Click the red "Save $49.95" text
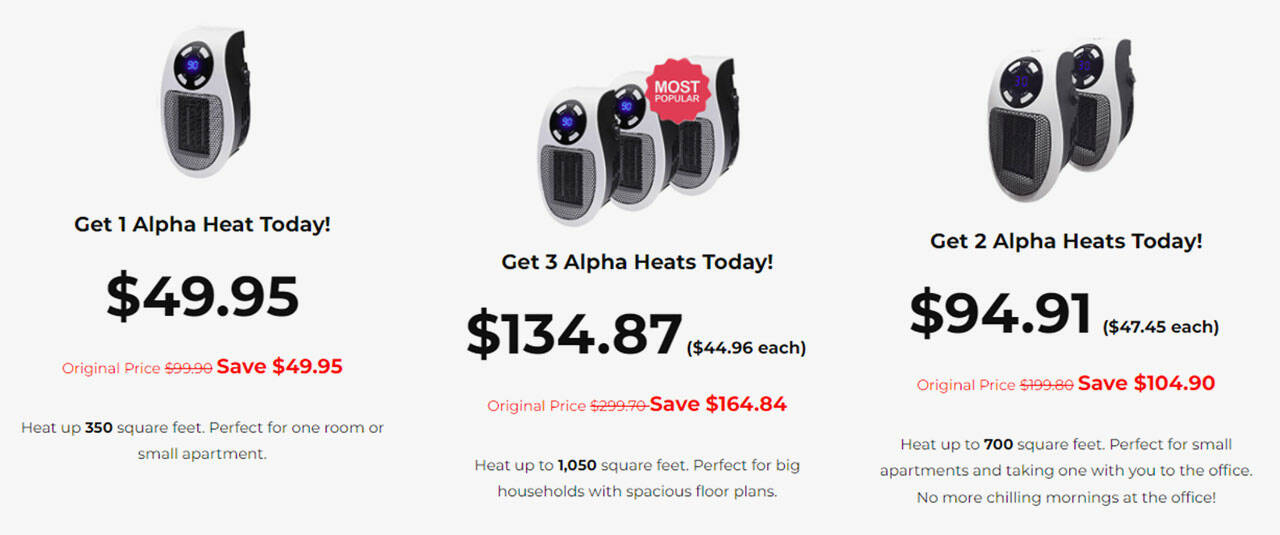1280x535 pixels. click(x=280, y=367)
